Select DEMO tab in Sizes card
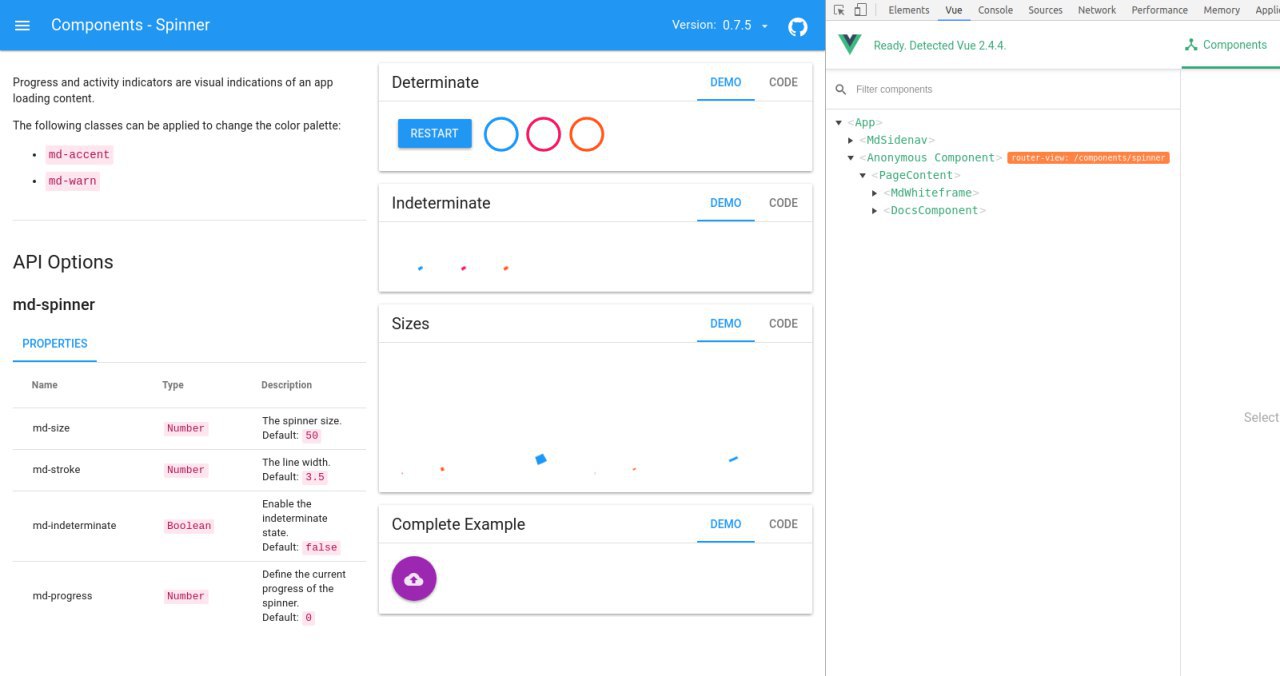The width and height of the screenshot is (1280, 676). click(726, 324)
